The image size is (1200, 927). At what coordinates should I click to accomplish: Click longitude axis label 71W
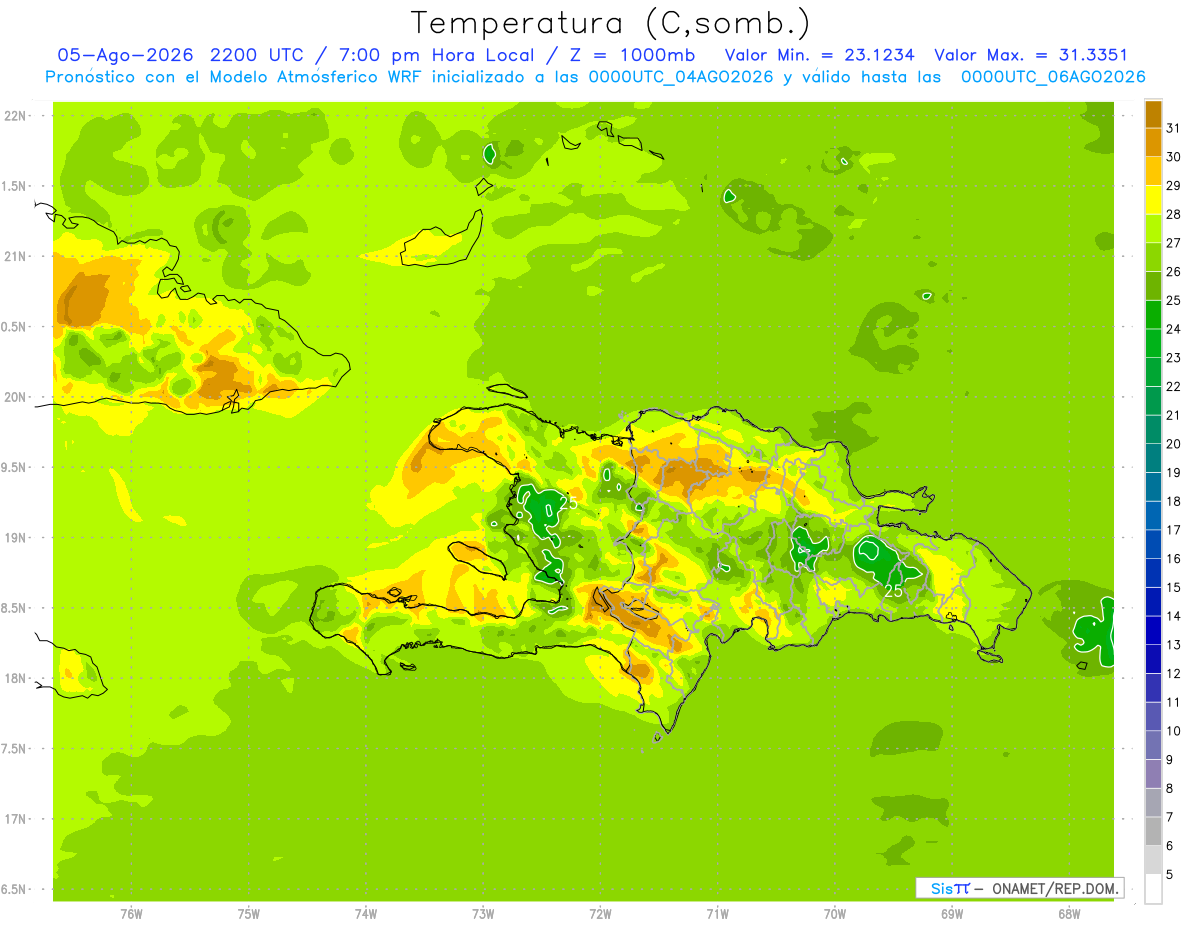717,914
